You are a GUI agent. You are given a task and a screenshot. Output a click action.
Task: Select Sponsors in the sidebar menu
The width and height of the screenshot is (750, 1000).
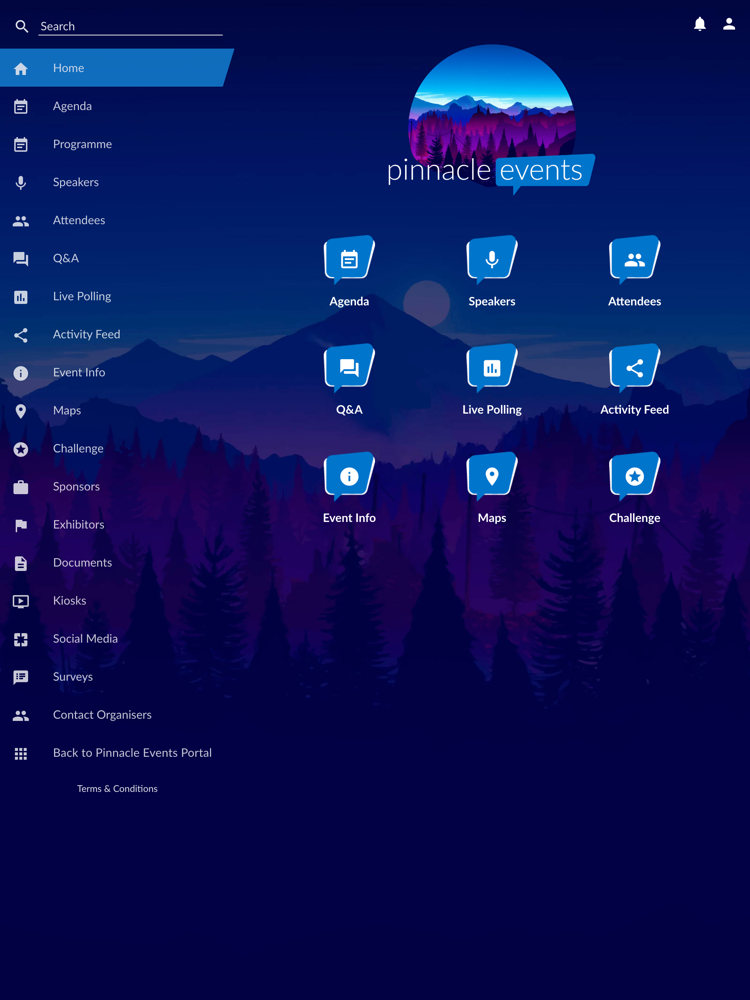coord(115,487)
